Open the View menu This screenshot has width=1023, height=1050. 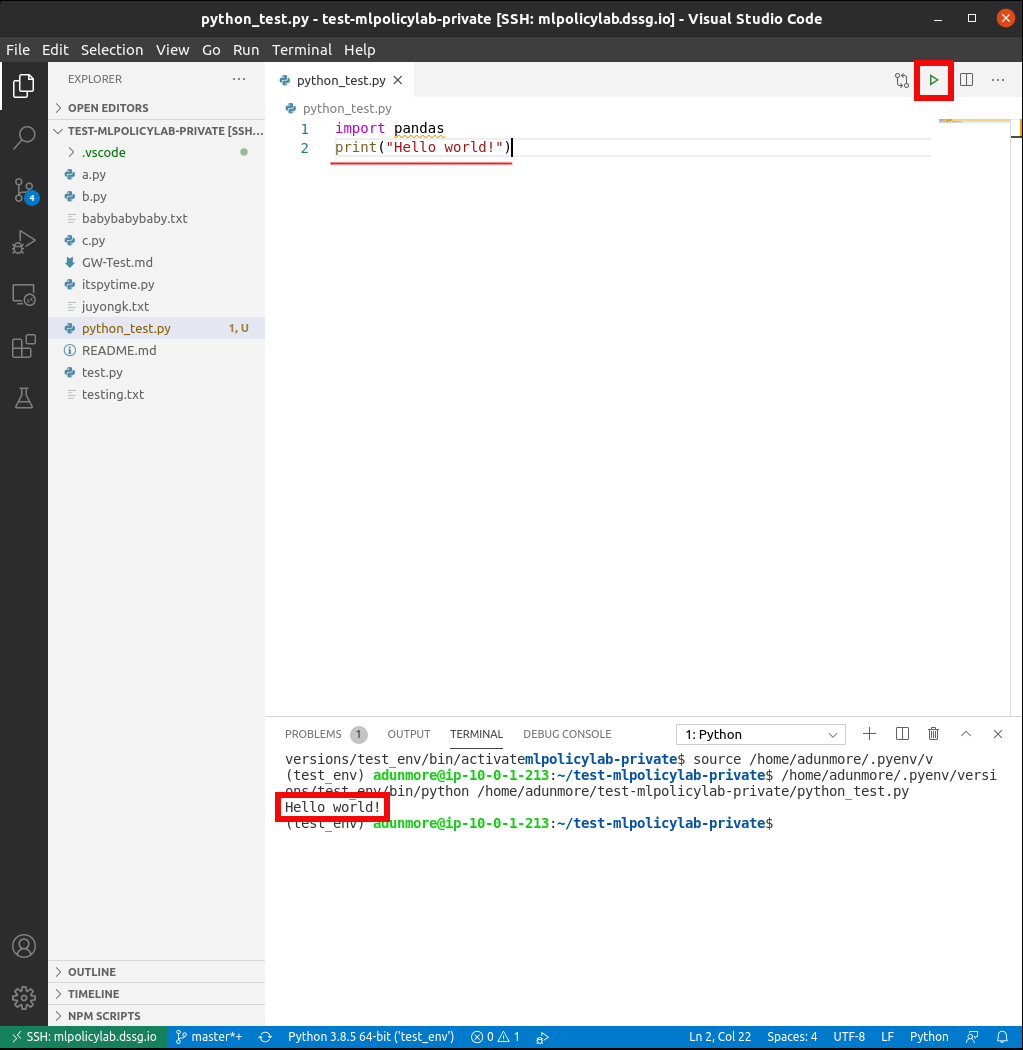(173, 50)
